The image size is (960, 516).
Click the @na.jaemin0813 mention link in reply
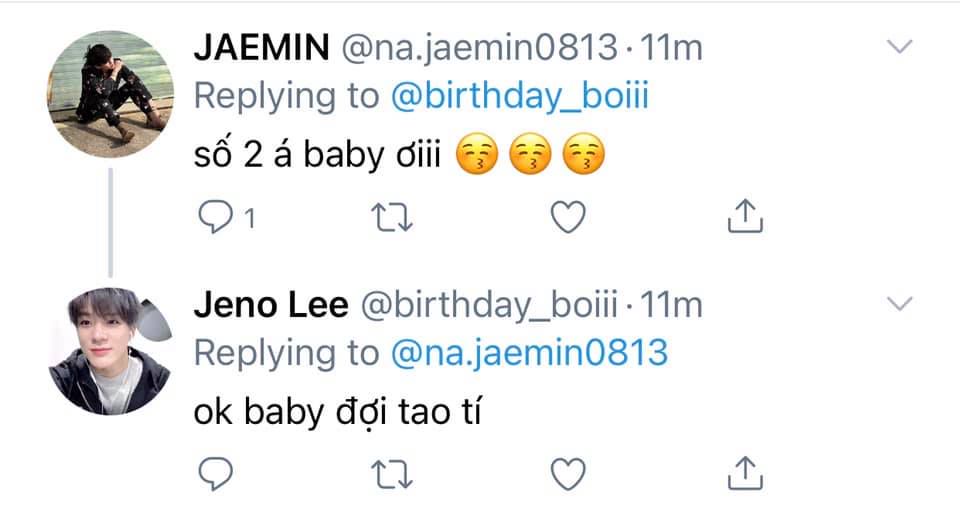pos(529,353)
